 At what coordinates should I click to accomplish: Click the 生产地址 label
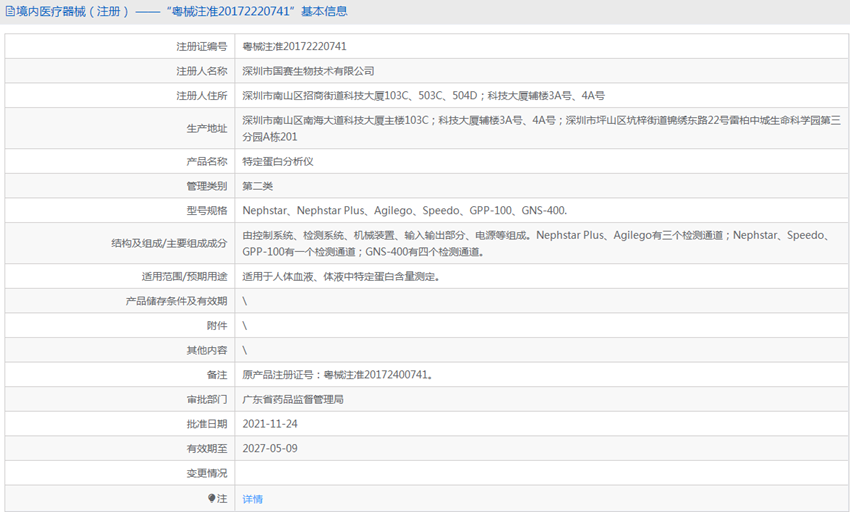click(x=207, y=129)
